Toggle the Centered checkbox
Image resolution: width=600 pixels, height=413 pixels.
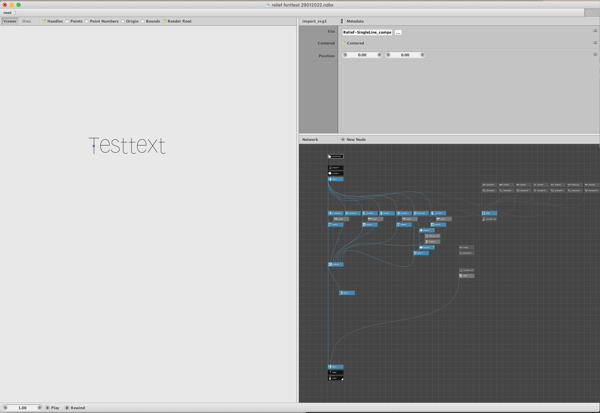tap(343, 43)
